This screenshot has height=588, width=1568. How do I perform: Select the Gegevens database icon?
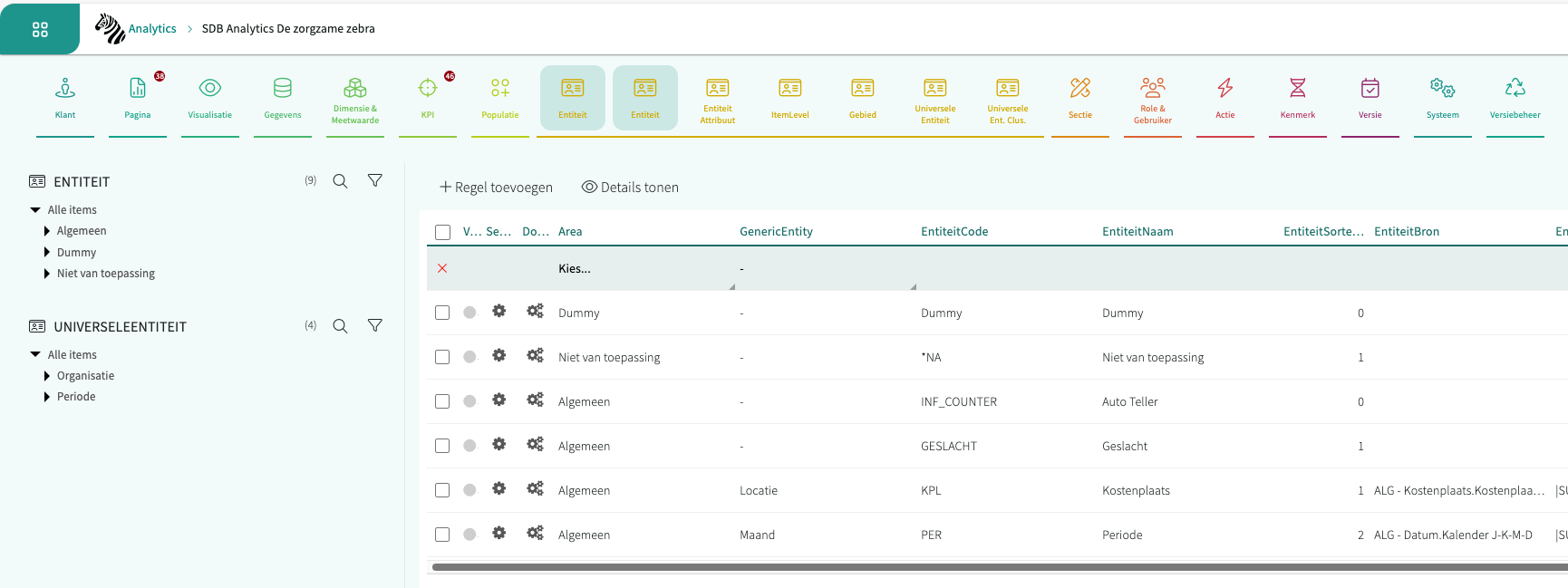282,89
